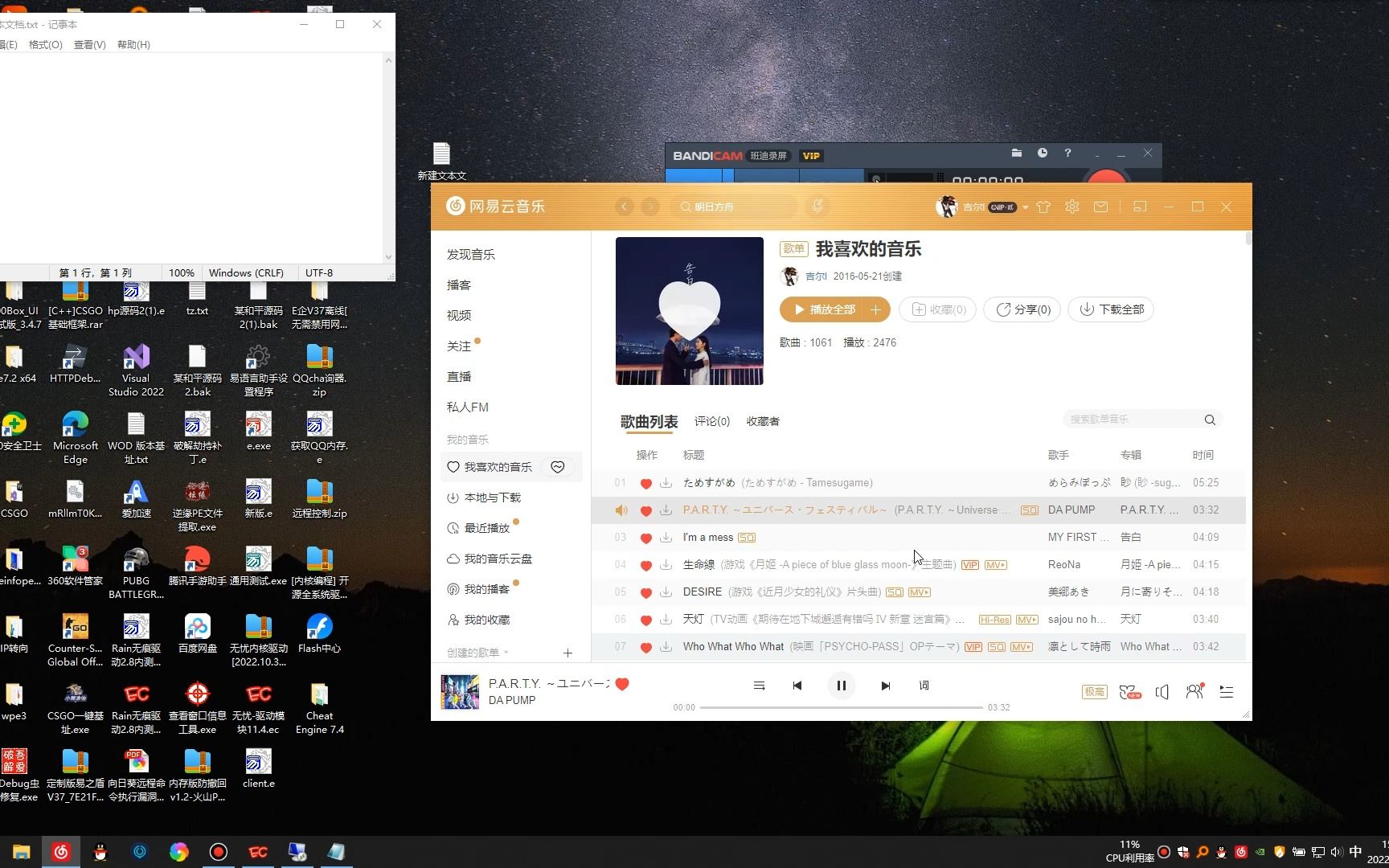Share the playlist via 分享(0)
This screenshot has height=868, width=1389.
(1022, 309)
